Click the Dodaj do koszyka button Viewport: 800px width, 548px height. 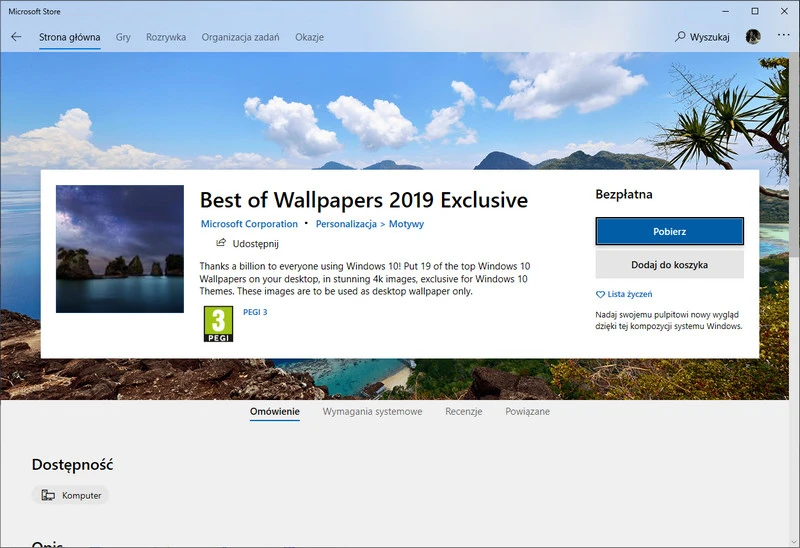(x=669, y=265)
